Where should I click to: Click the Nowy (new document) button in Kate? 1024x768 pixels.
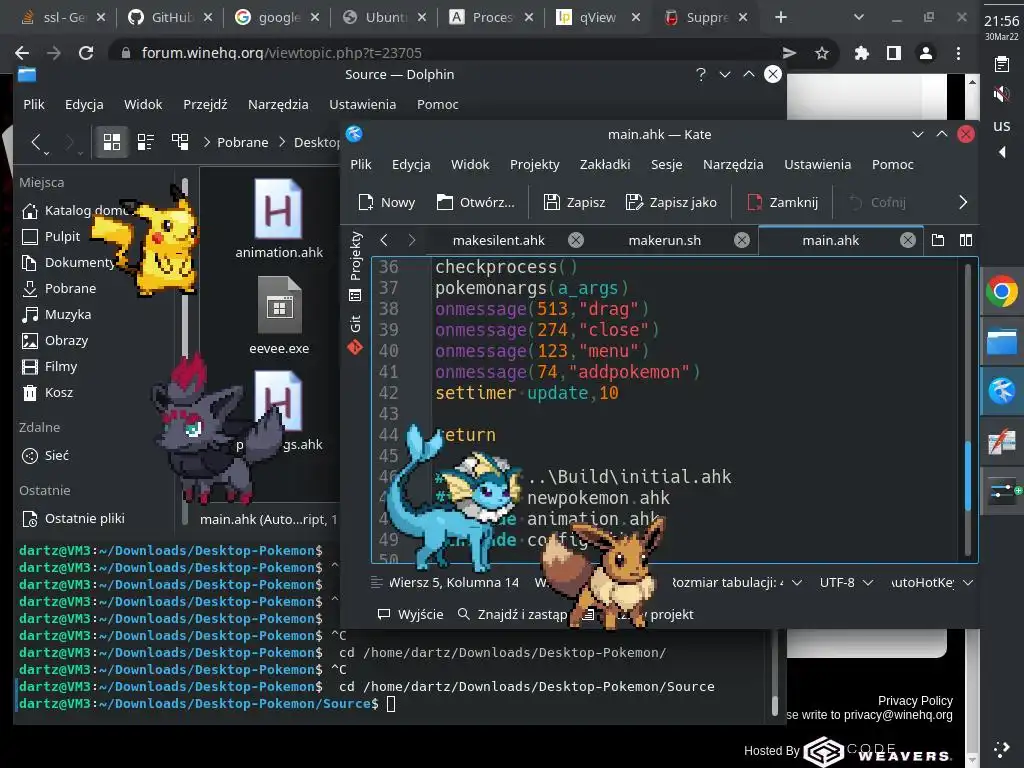point(387,202)
